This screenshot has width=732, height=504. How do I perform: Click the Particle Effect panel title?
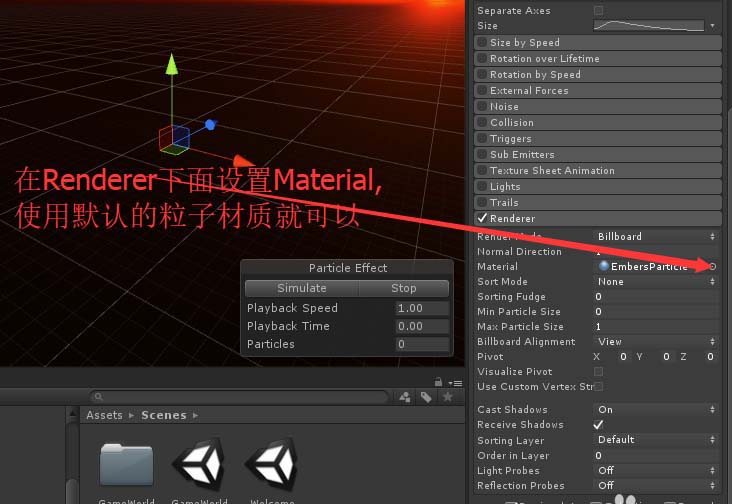point(348,268)
